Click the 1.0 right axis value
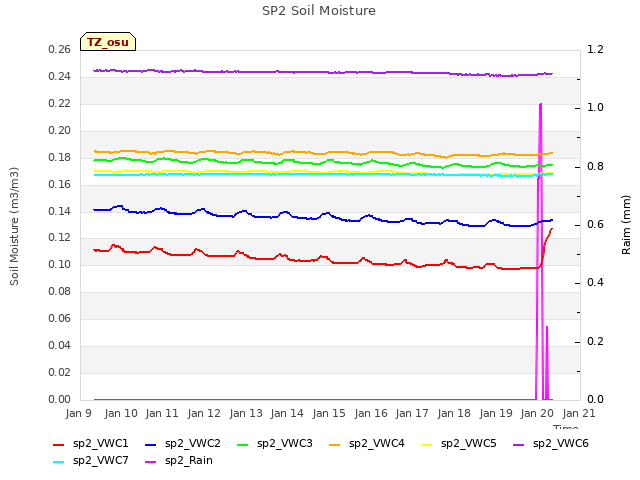The image size is (640, 480). (x=595, y=108)
